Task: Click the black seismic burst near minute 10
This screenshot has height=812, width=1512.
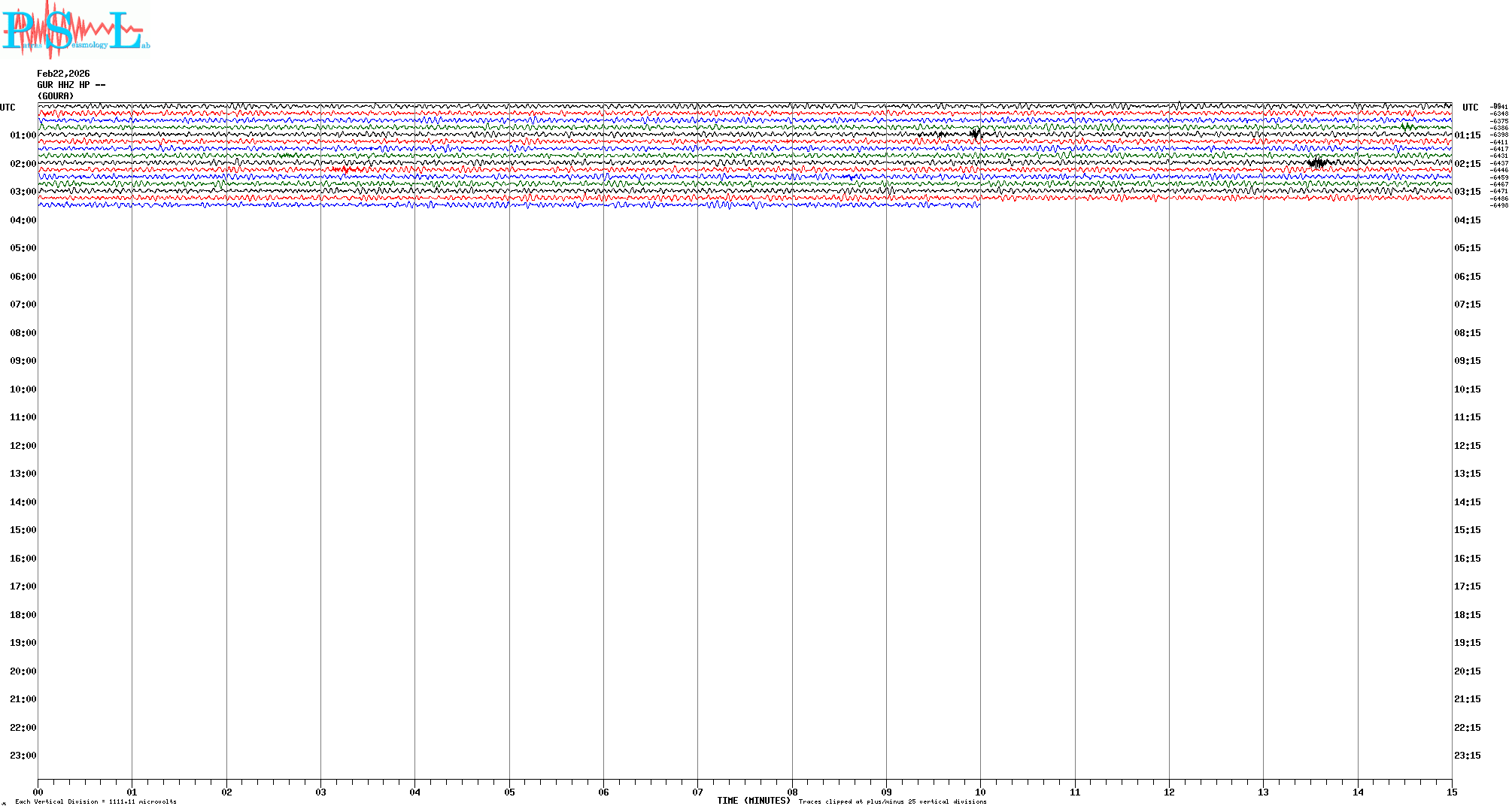Action: click(x=975, y=135)
